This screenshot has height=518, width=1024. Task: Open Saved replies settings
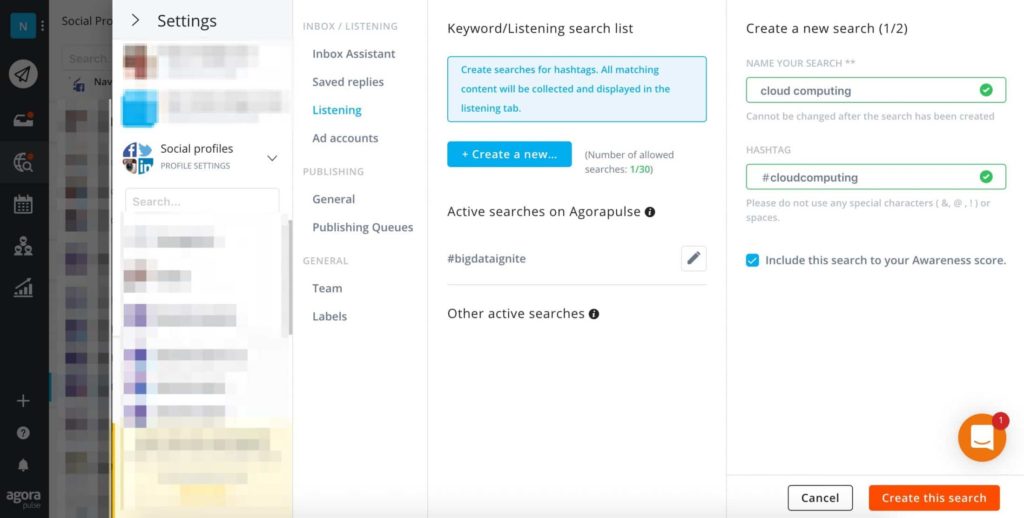click(x=347, y=82)
